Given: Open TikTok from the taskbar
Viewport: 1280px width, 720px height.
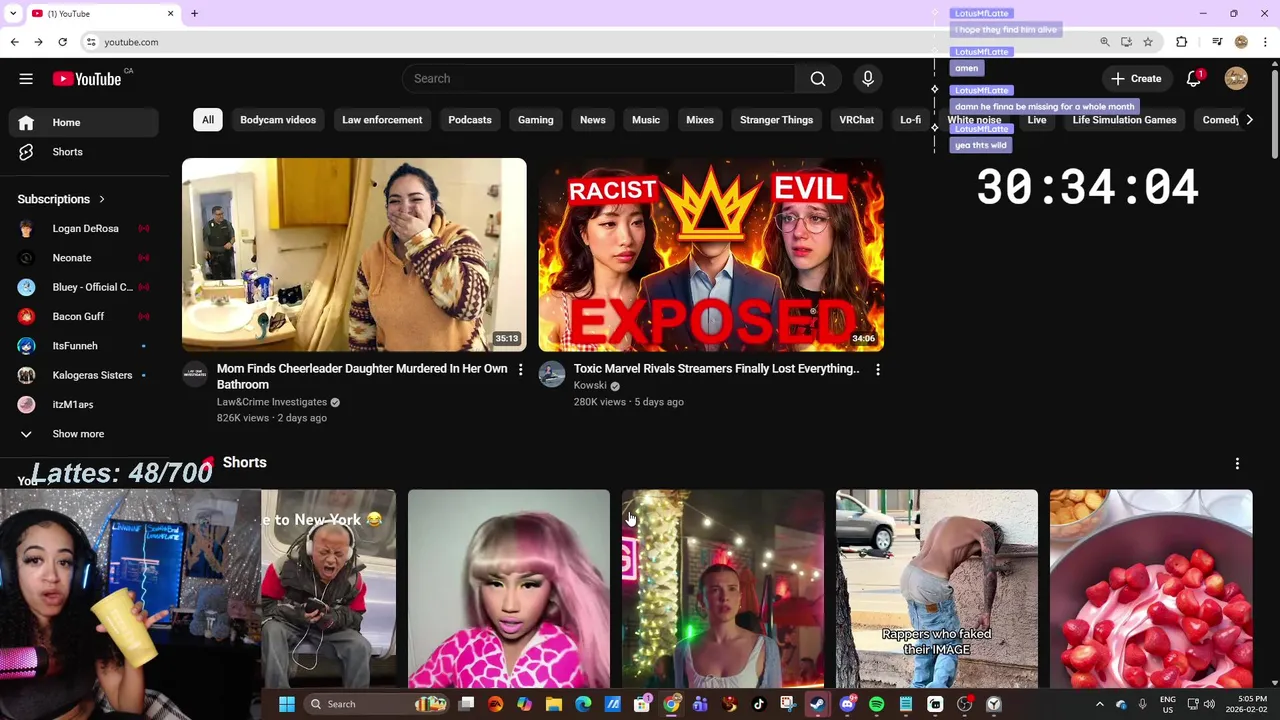Looking at the screenshot, I should (x=759, y=704).
